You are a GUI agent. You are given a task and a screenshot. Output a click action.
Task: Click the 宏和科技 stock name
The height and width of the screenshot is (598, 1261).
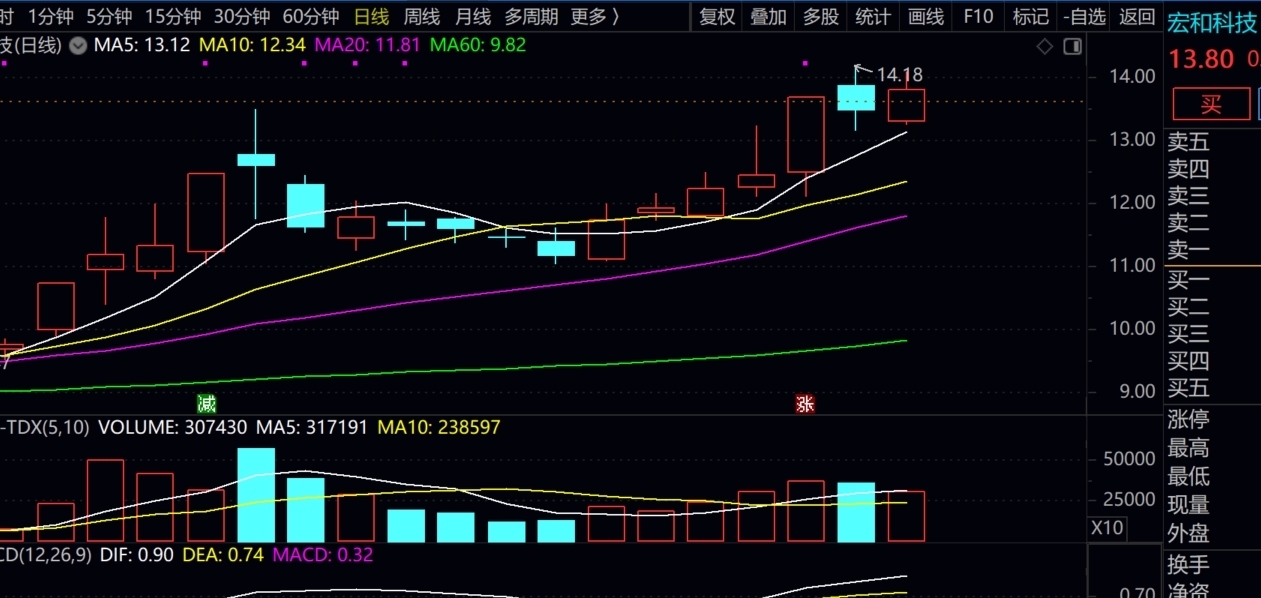point(1212,23)
